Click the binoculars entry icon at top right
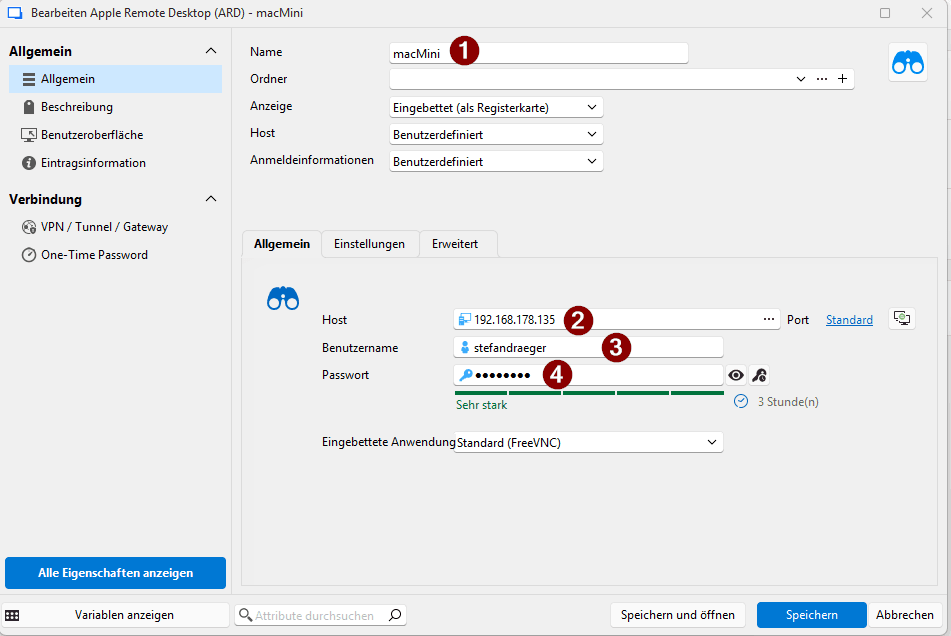This screenshot has width=951, height=636. pos(907,63)
